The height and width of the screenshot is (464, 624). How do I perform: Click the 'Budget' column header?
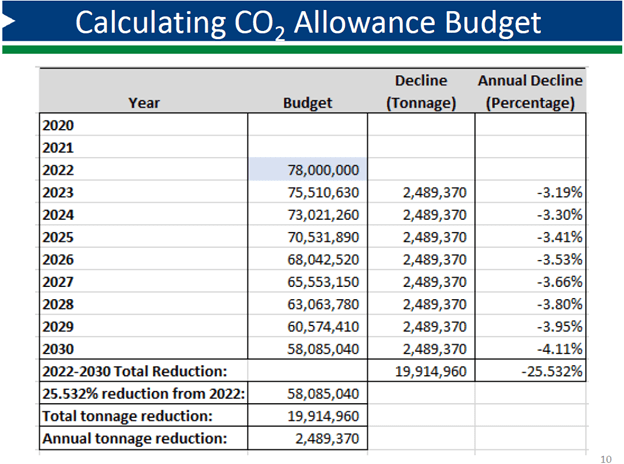[308, 101]
